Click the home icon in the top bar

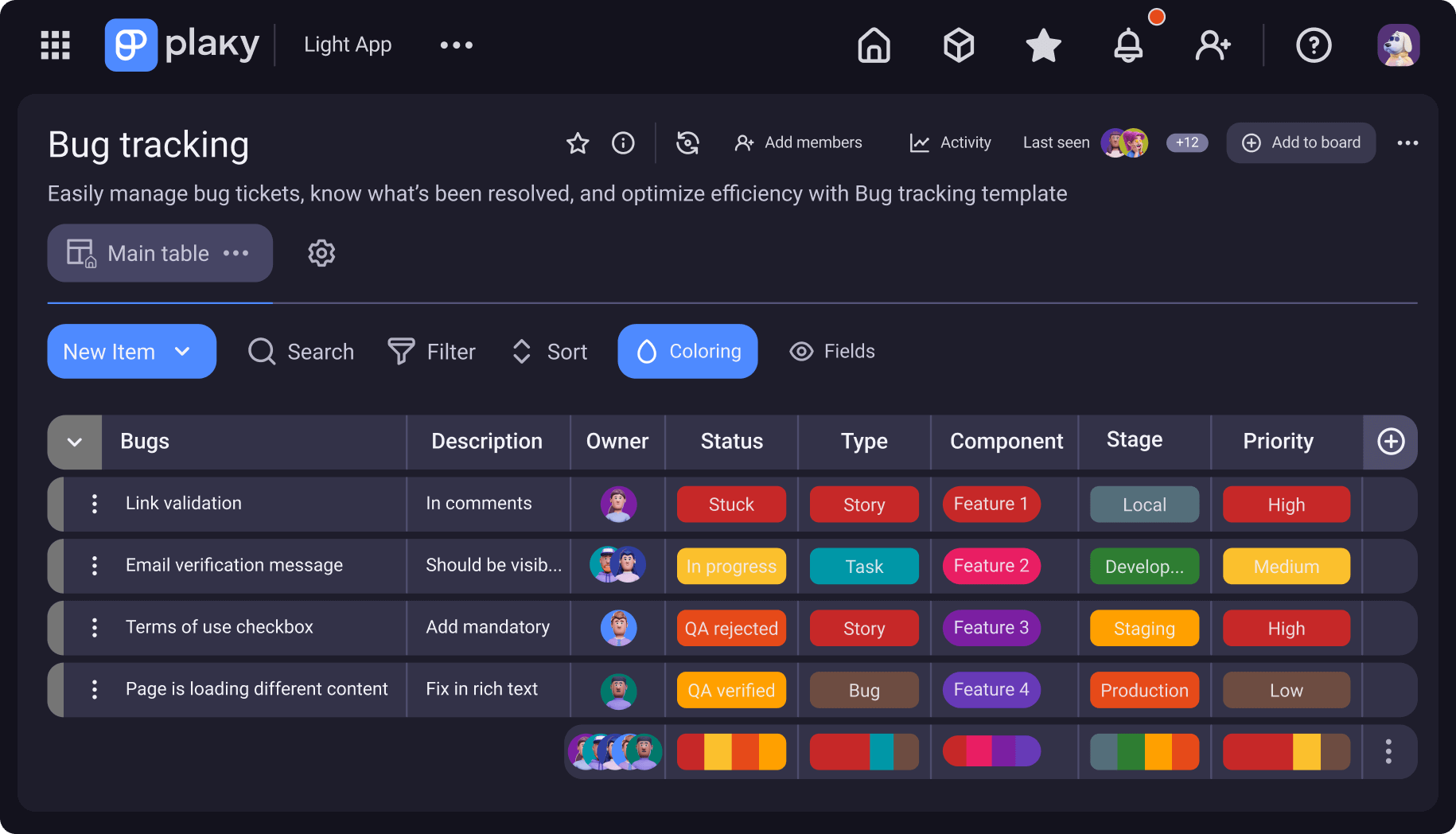pyautogui.click(x=874, y=45)
